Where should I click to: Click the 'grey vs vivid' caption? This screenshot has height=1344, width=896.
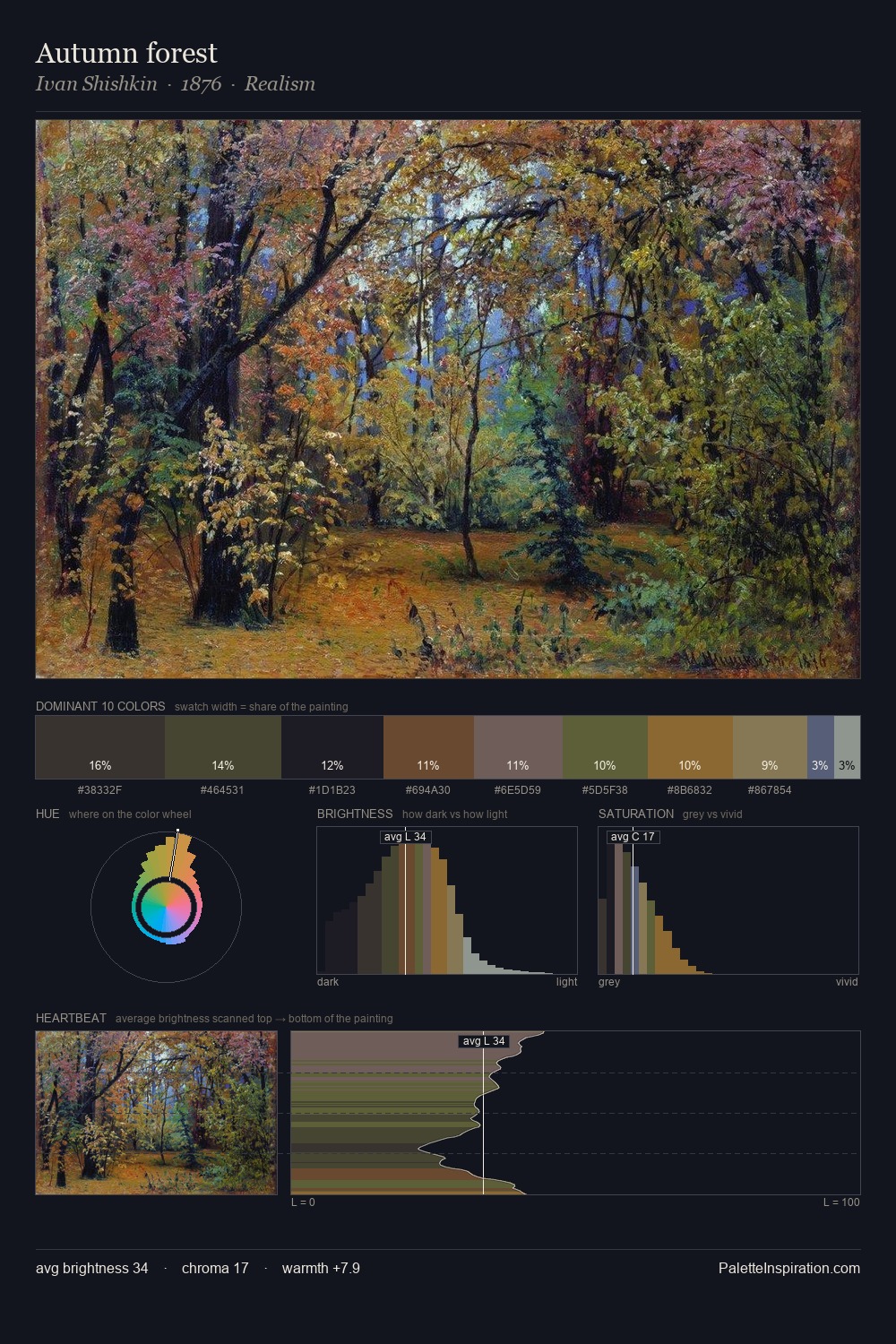[712, 814]
